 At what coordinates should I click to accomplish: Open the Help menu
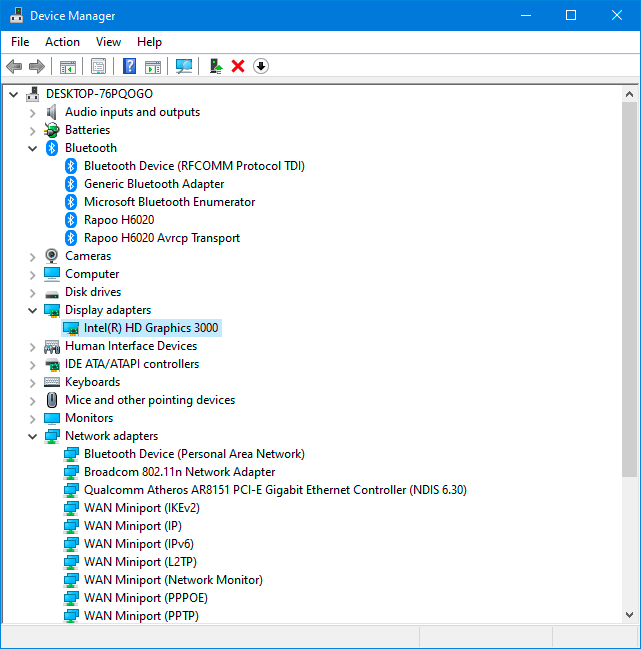tap(149, 42)
